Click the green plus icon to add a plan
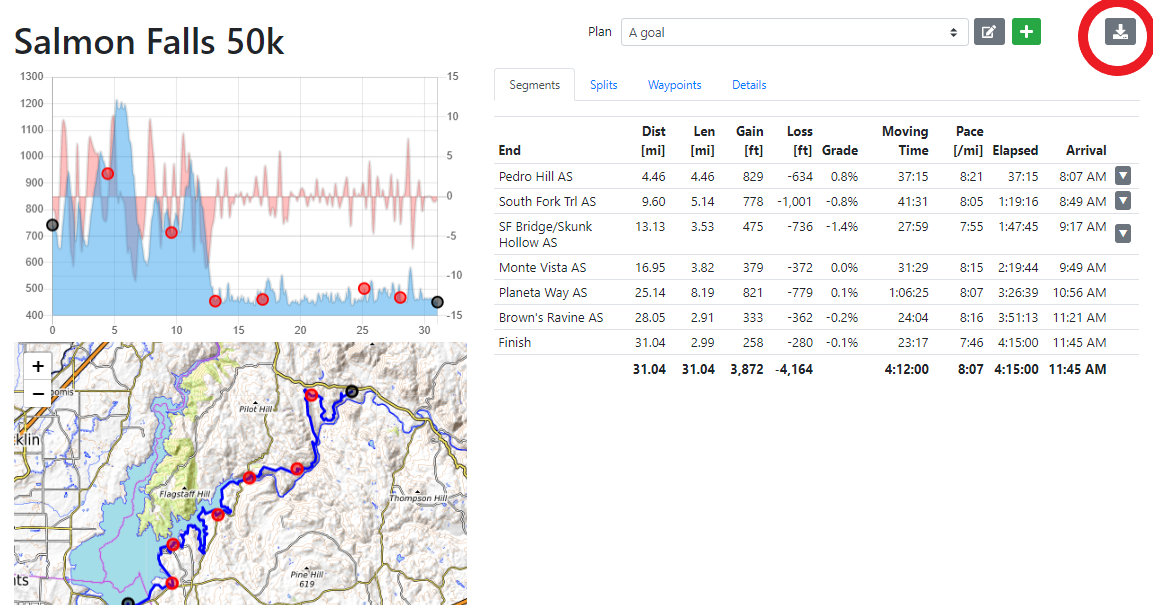Image resolution: width=1153 pixels, height=605 pixels. (x=1026, y=31)
